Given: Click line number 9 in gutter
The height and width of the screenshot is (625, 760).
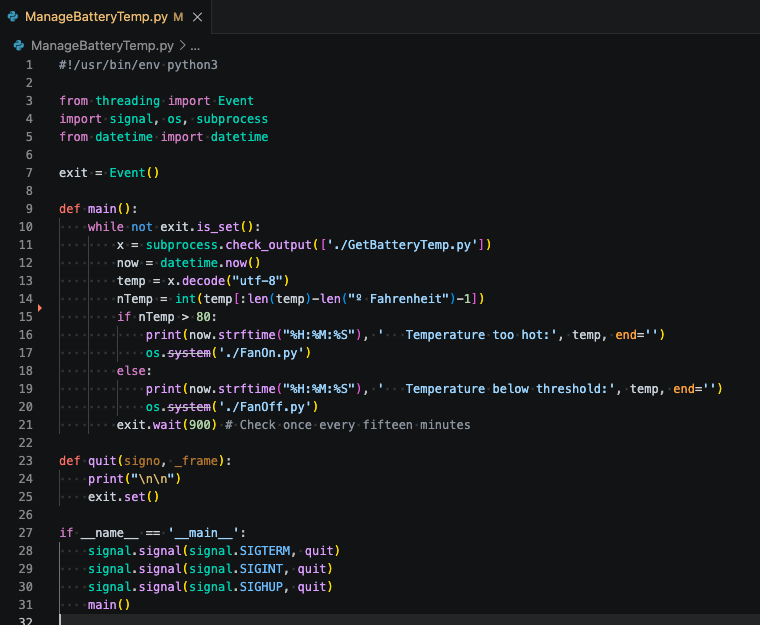Looking at the screenshot, I should [x=29, y=209].
